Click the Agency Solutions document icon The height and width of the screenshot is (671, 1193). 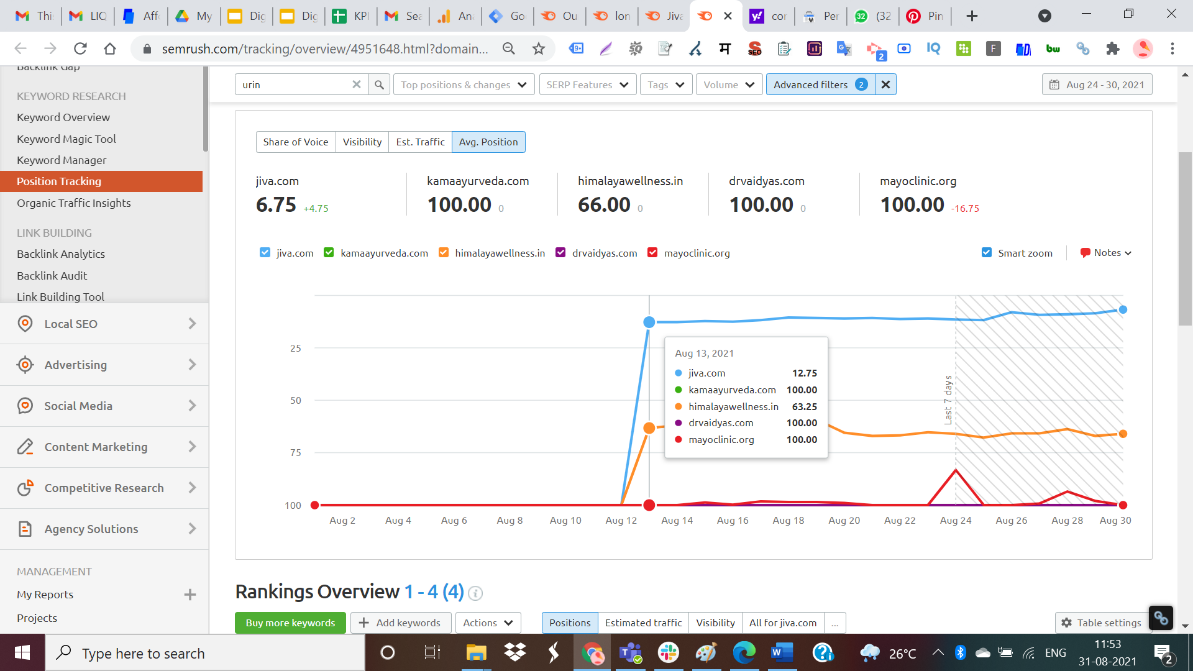[25, 529]
